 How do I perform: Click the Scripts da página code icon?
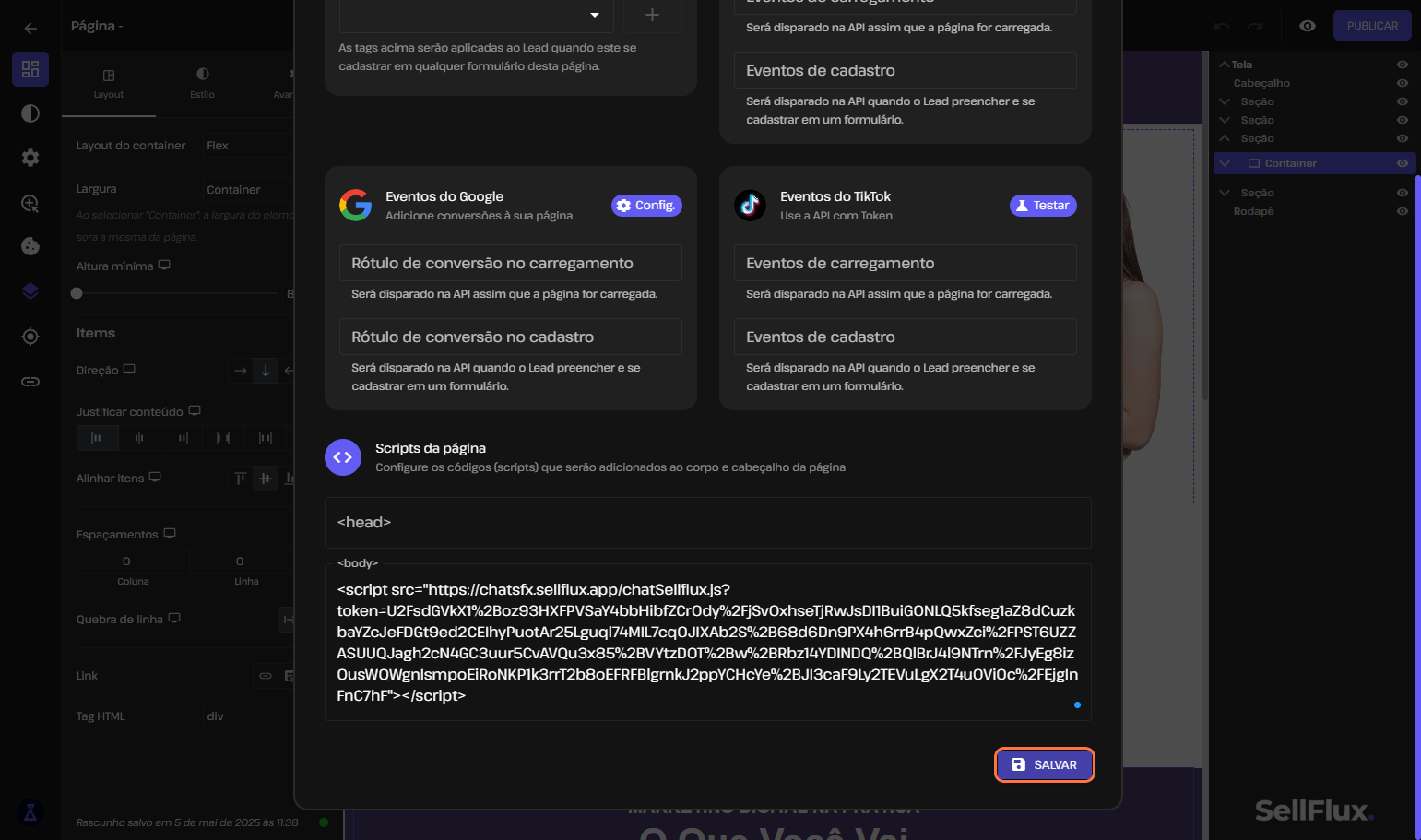tap(343, 457)
